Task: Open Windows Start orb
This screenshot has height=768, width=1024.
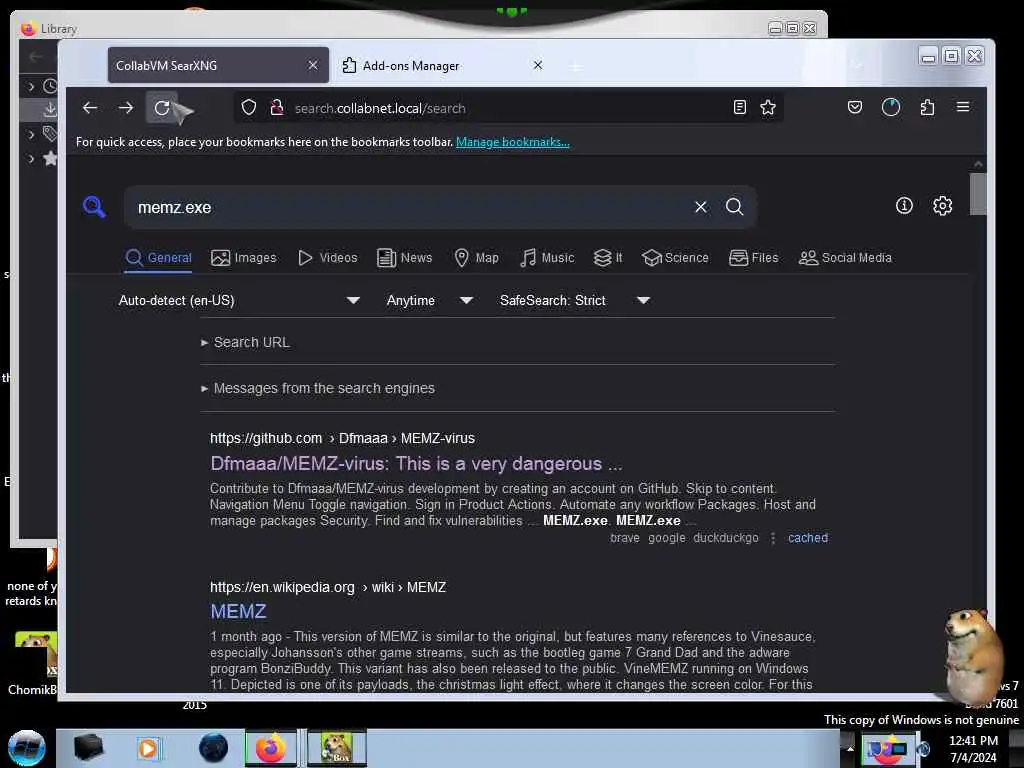Action: point(26,748)
